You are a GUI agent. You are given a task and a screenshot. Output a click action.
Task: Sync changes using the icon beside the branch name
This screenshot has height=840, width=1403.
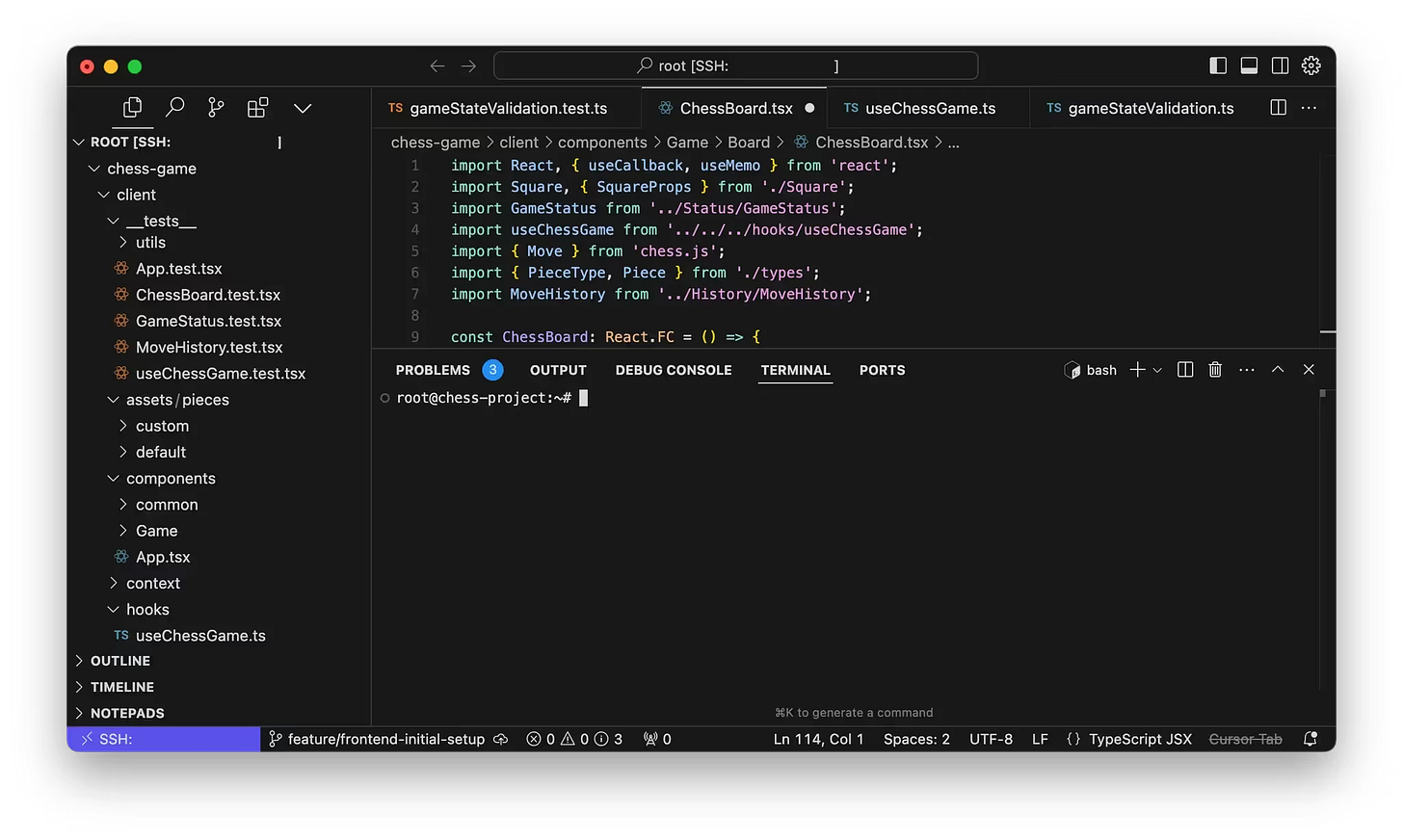click(x=501, y=739)
